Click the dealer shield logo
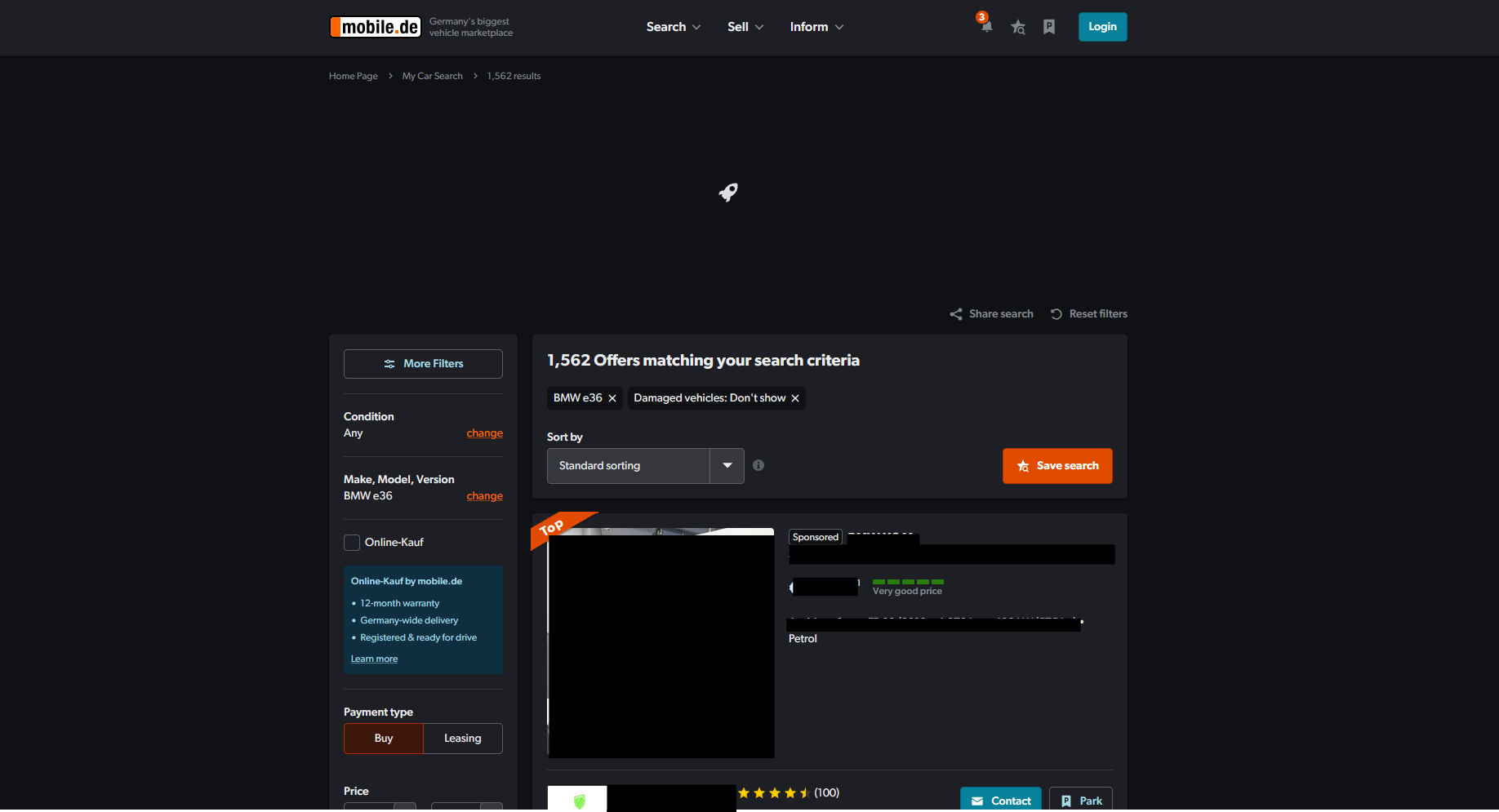 coord(578,800)
